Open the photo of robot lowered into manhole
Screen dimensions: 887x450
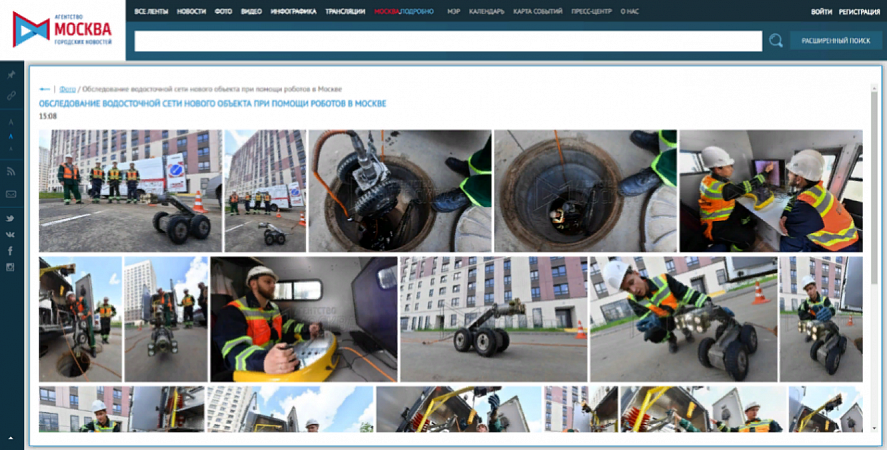click(x=400, y=191)
